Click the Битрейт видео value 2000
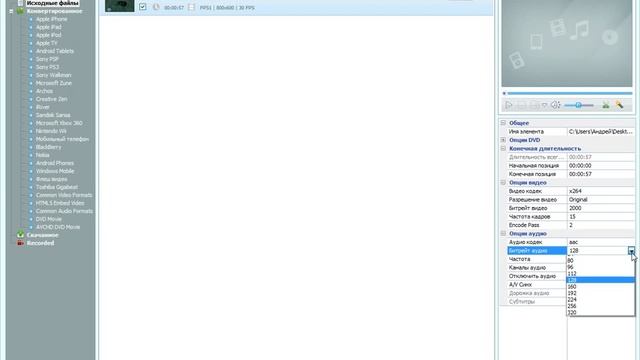This screenshot has width=640, height=360. pyautogui.click(x=601, y=208)
